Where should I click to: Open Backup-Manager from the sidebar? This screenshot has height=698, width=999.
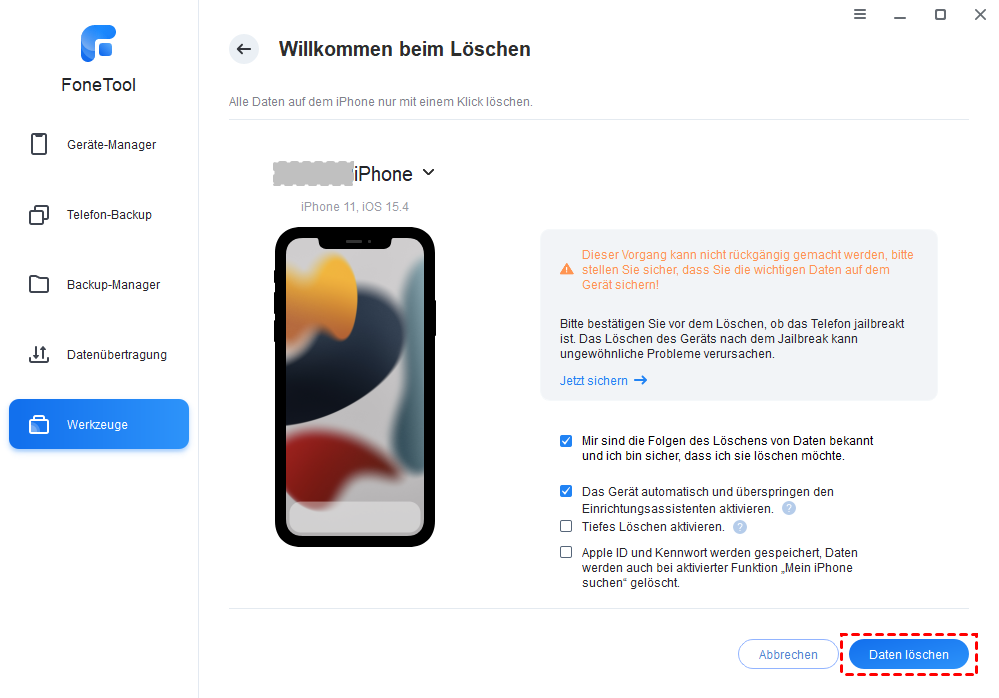click(x=99, y=284)
